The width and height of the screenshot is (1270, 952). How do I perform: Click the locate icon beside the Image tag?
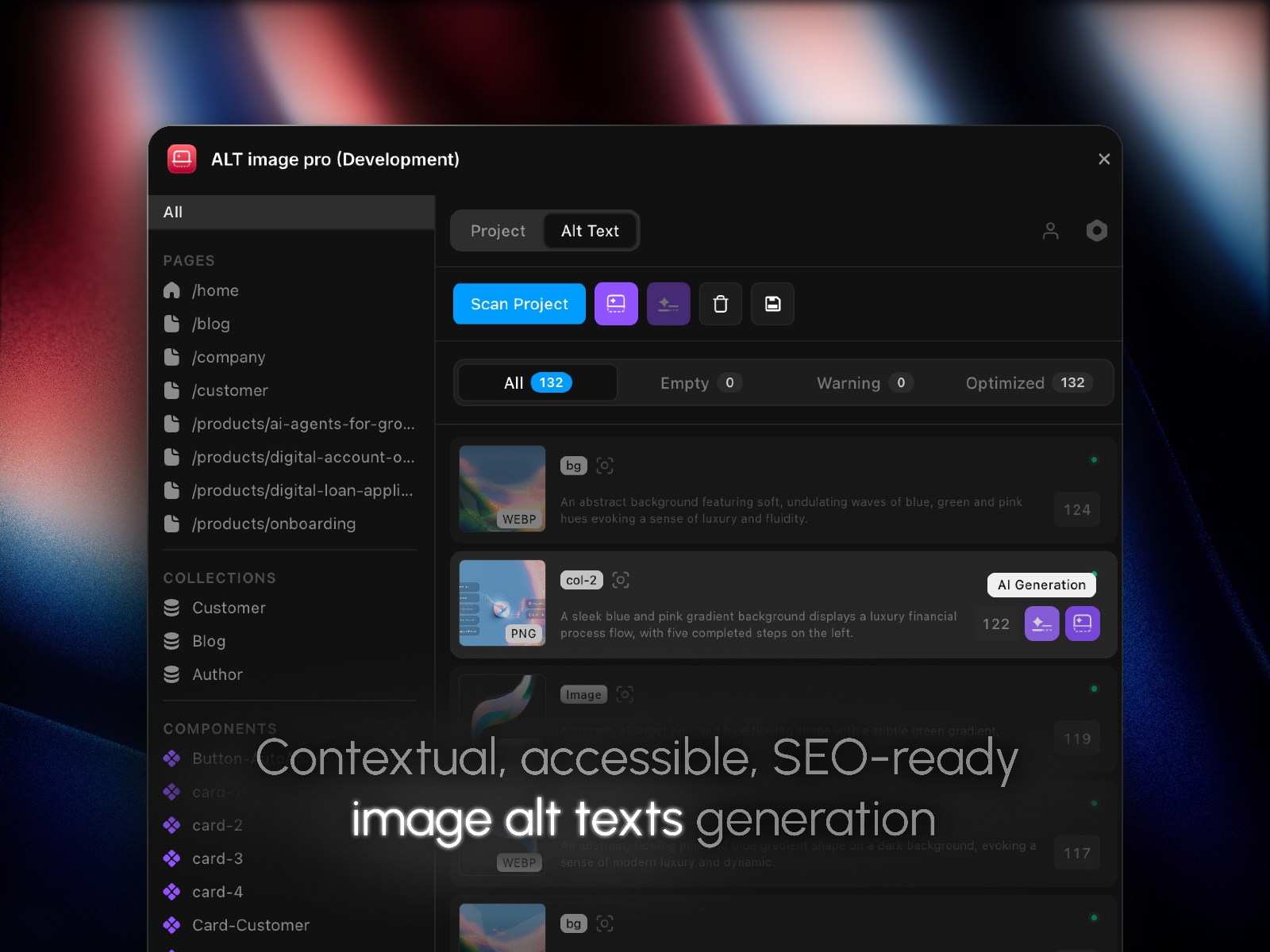(x=625, y=693)
